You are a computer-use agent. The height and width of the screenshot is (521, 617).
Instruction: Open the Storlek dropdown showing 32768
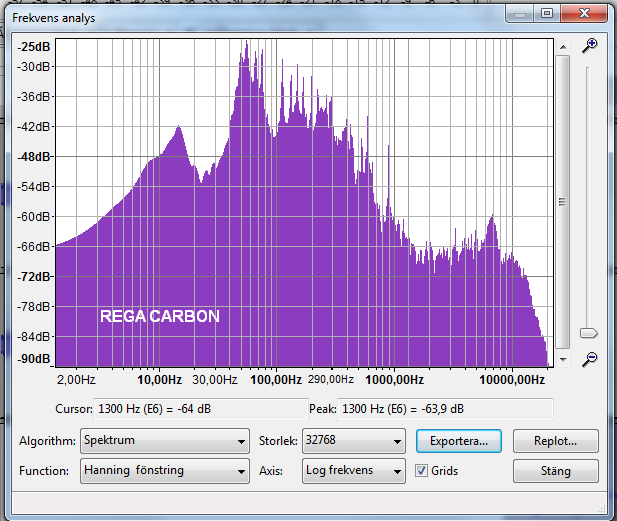click(354, 441)
